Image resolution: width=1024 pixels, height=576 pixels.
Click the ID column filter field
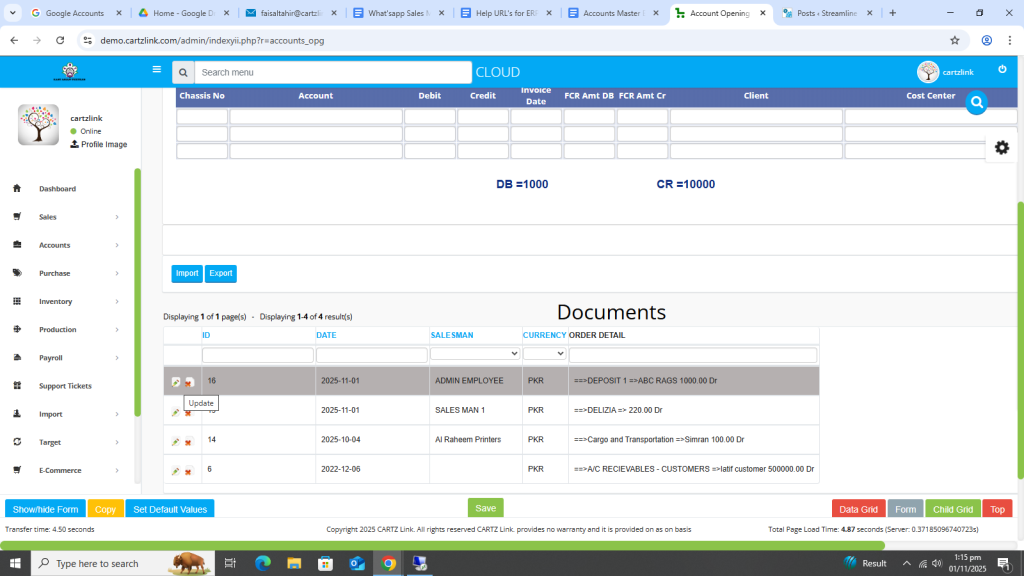click(x=258, y=355)
